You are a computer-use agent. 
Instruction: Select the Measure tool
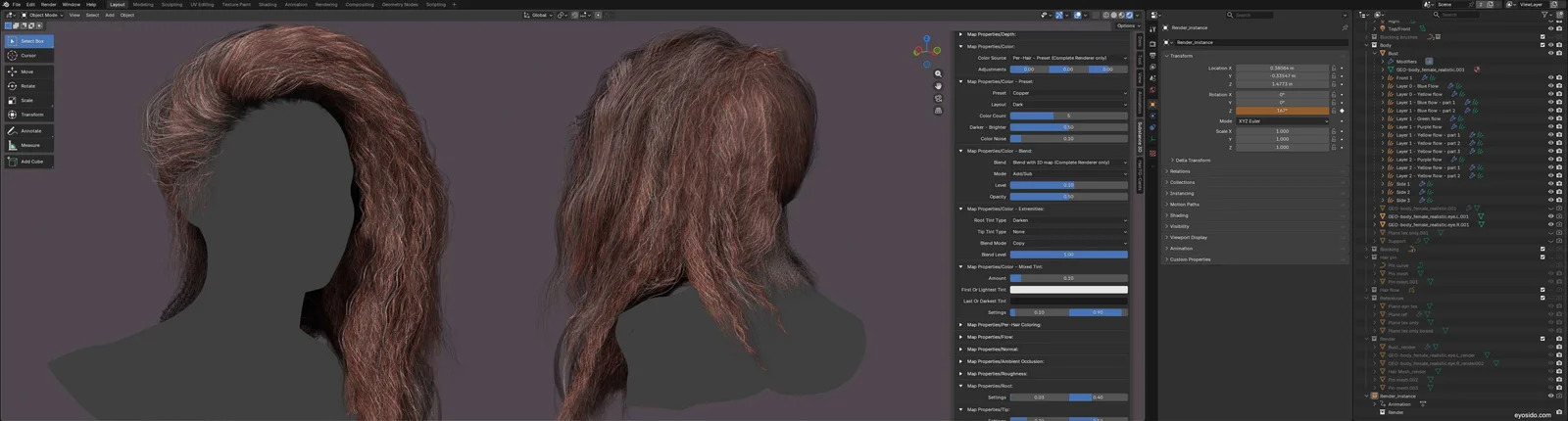tap(28, 145)
